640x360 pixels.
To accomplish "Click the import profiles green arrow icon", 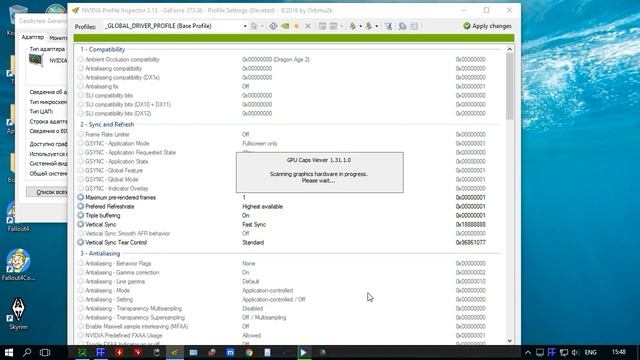I will point(369,26).
